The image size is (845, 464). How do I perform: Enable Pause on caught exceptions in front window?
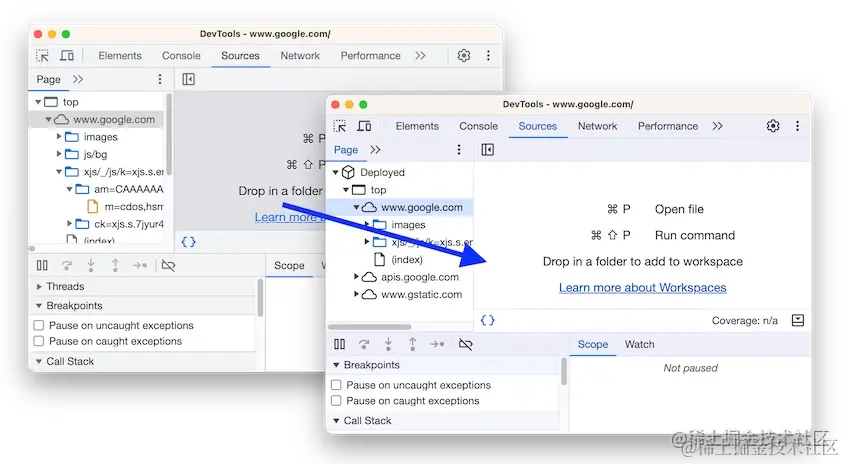pos(336,401)
